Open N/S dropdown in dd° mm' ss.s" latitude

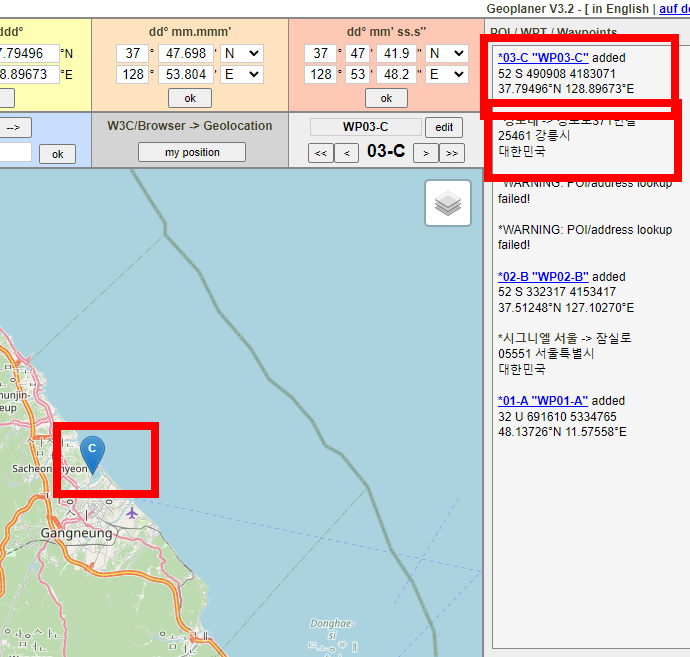447,53
